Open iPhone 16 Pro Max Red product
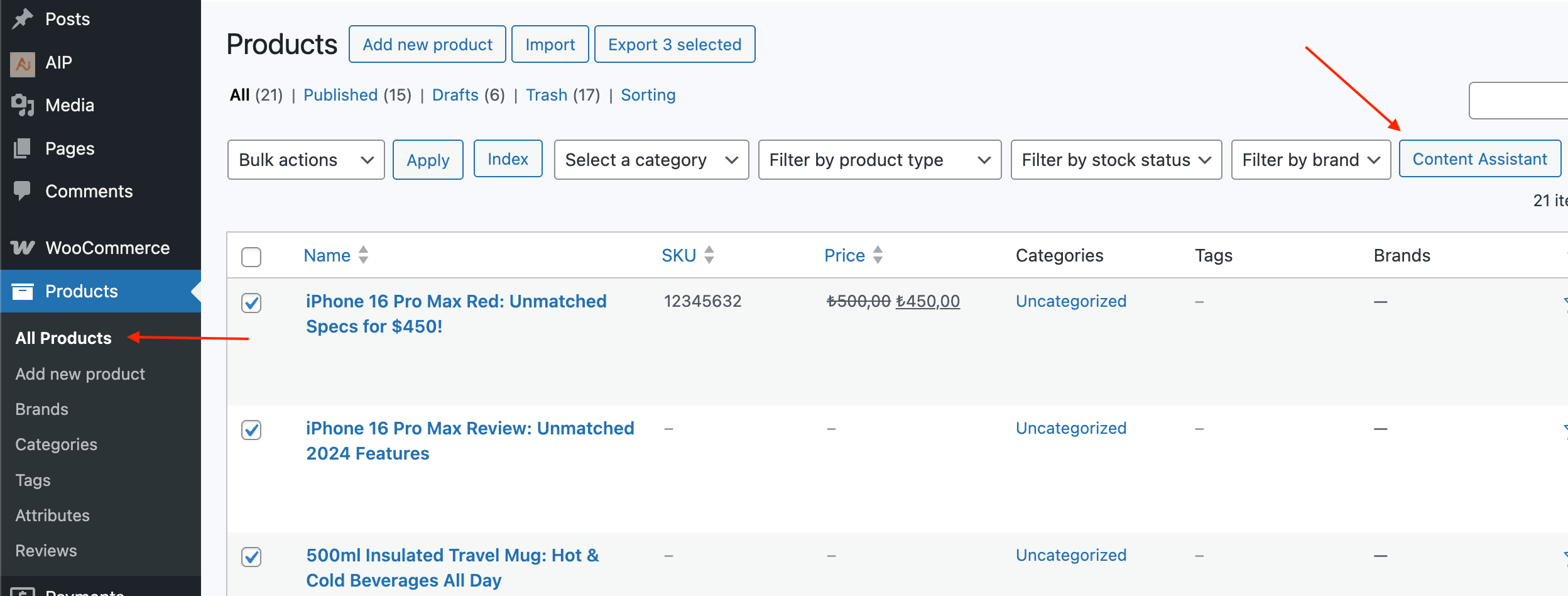1568x596 pixels. coord(456,314)
